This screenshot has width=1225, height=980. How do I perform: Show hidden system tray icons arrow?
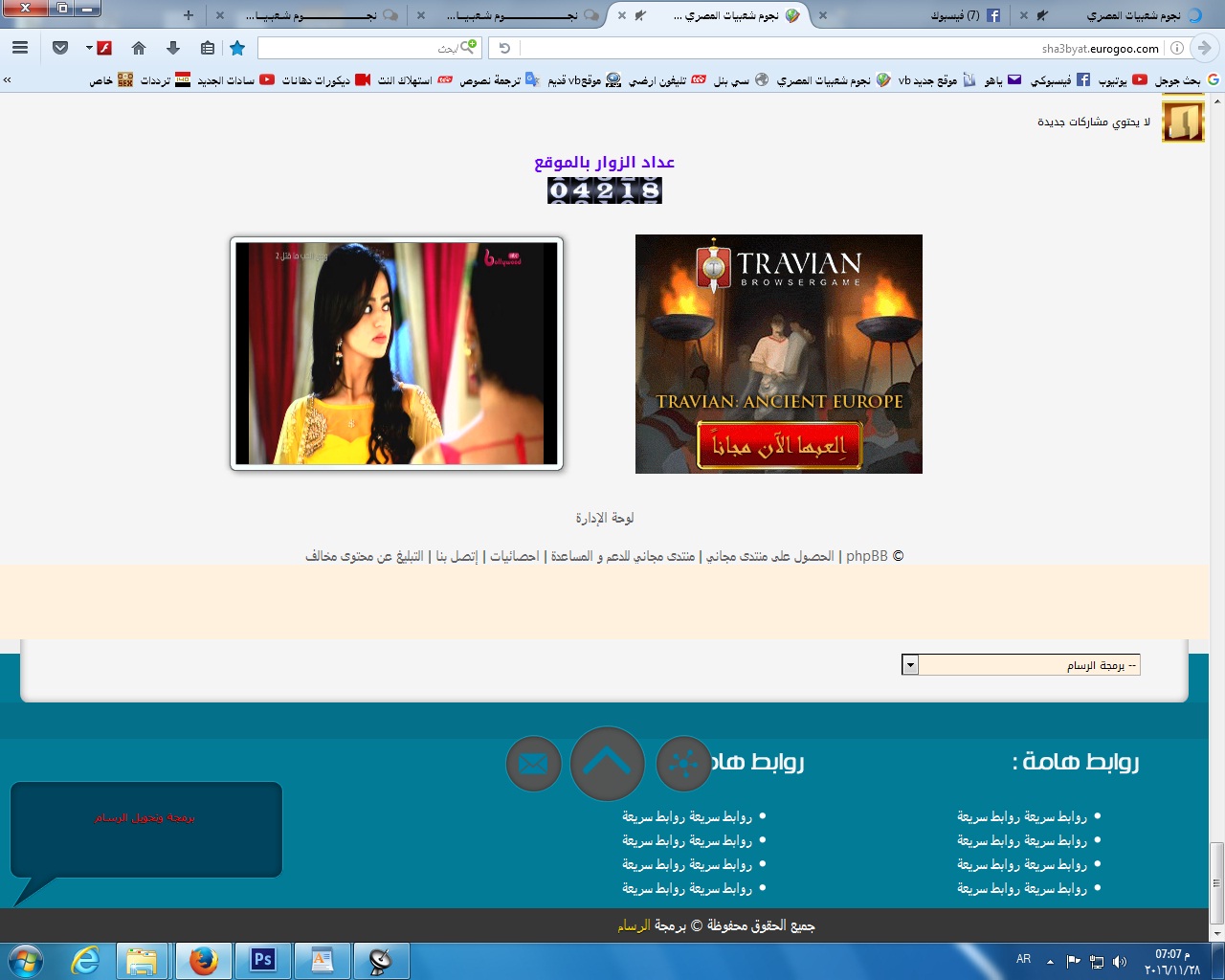coord(1050,961)
